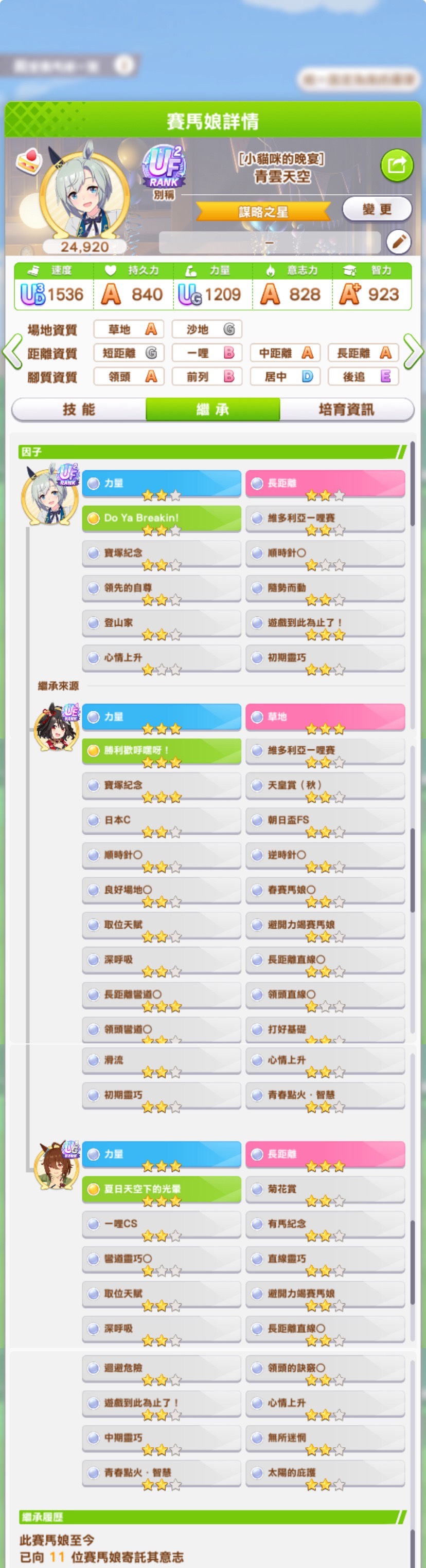426x1568 pixels.
Task: Tap the wisdom graduation cap icon
Action: pos(349,270)
